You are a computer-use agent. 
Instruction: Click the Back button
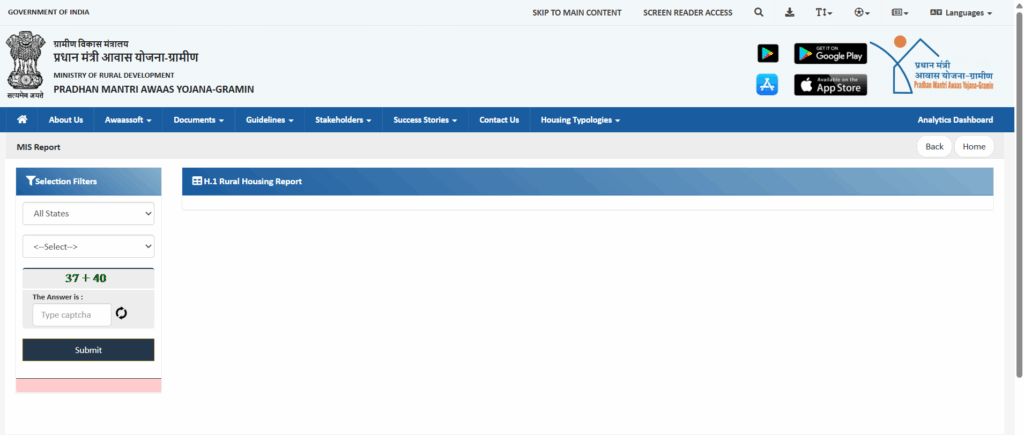point(934,147)
